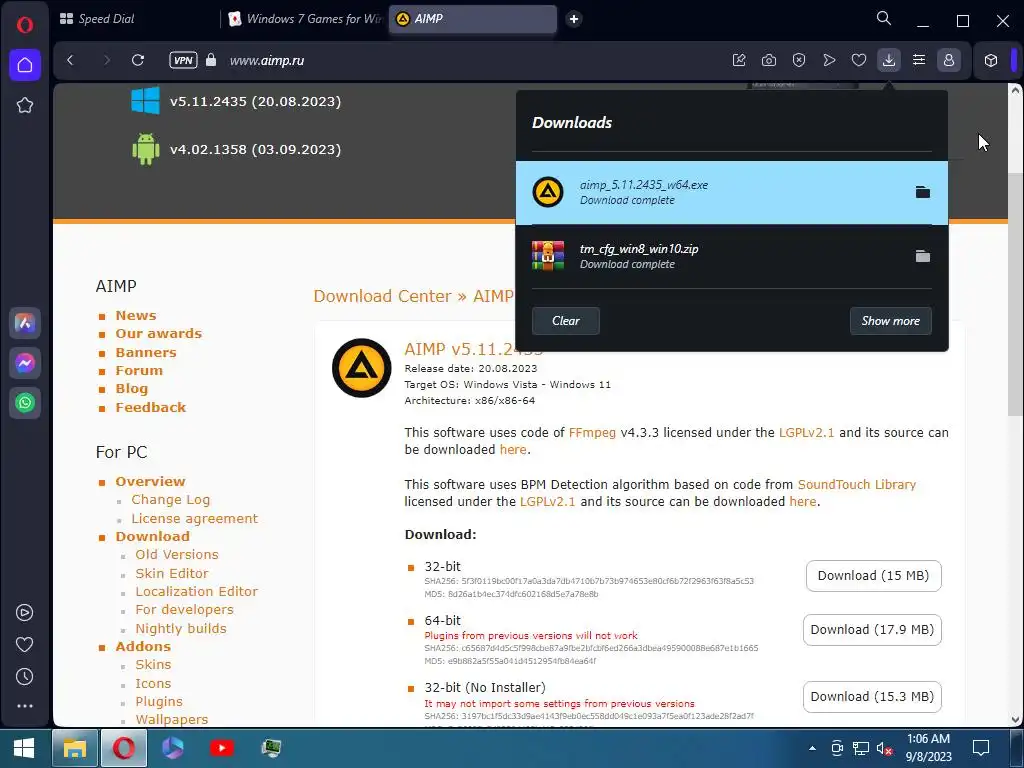Download 32-bit No Installer (15.3 MB)
The width and height of the screenshot is (1024, 768).
tap(872, 697)
